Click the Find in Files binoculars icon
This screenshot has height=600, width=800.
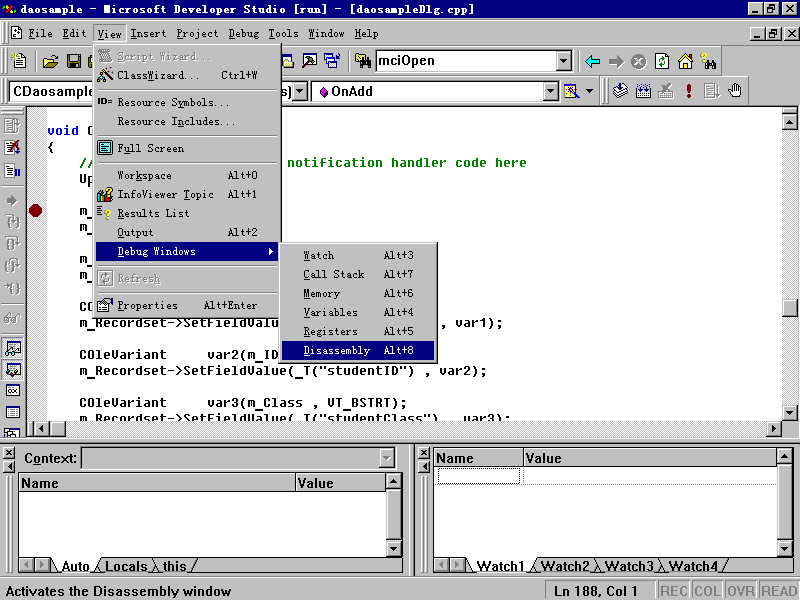click(362, 61)
